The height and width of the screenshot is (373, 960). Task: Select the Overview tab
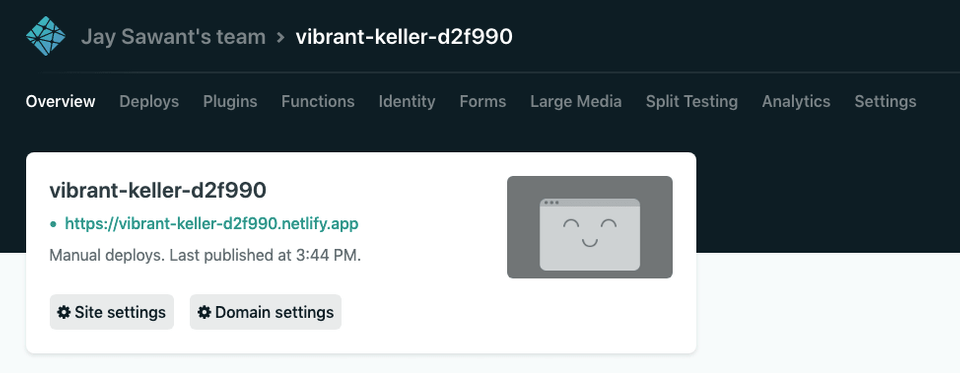[x=61, y=101]
